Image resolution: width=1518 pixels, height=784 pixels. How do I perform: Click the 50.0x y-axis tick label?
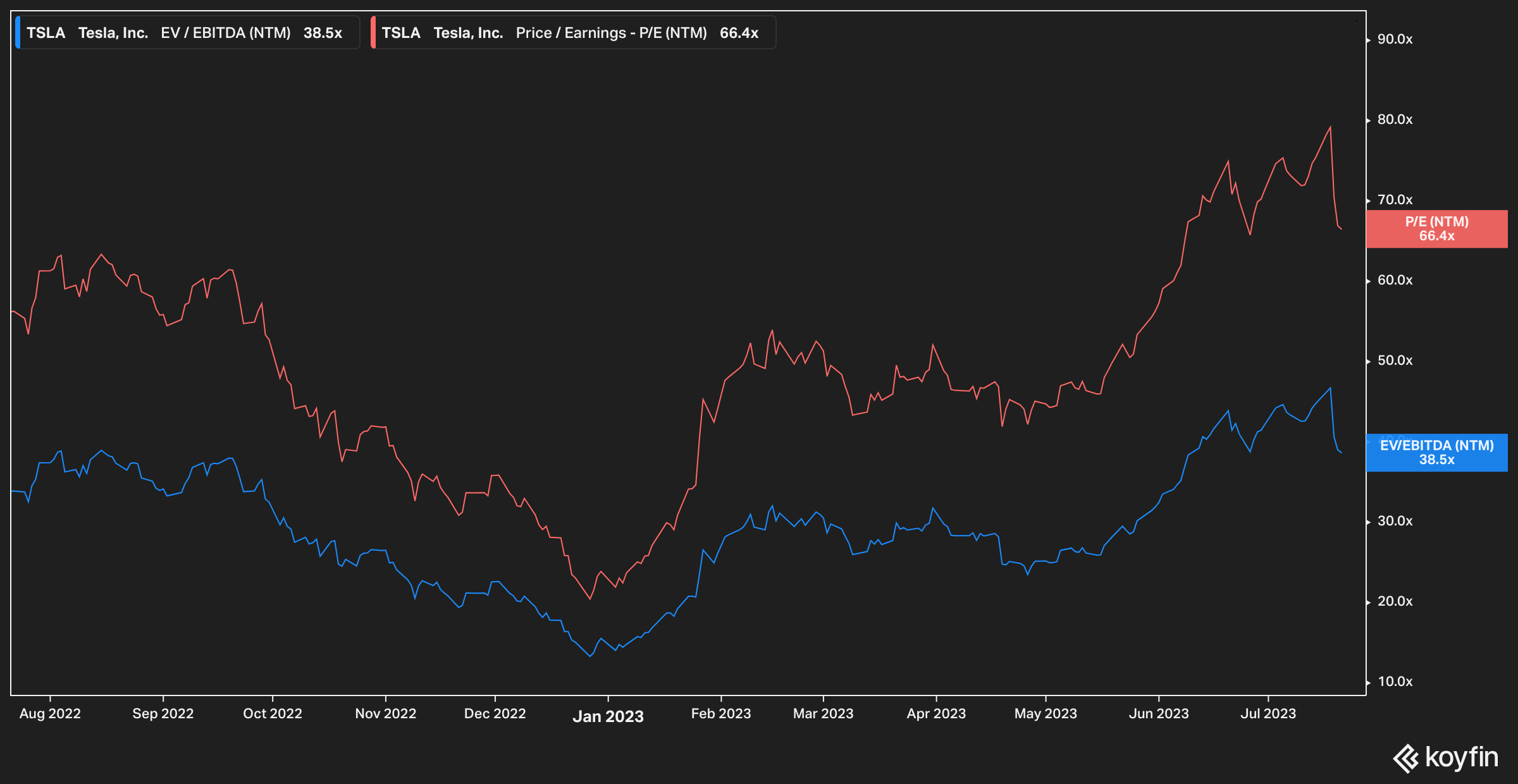click(x=1395, y=360)
